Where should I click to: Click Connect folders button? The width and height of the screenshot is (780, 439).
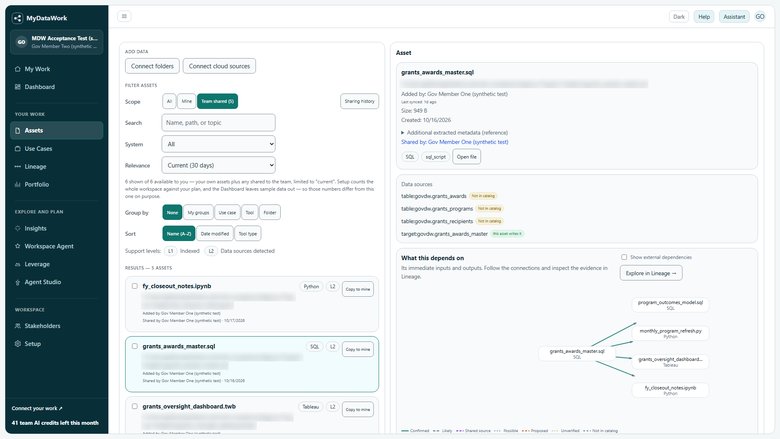click(x=152, y=66)
